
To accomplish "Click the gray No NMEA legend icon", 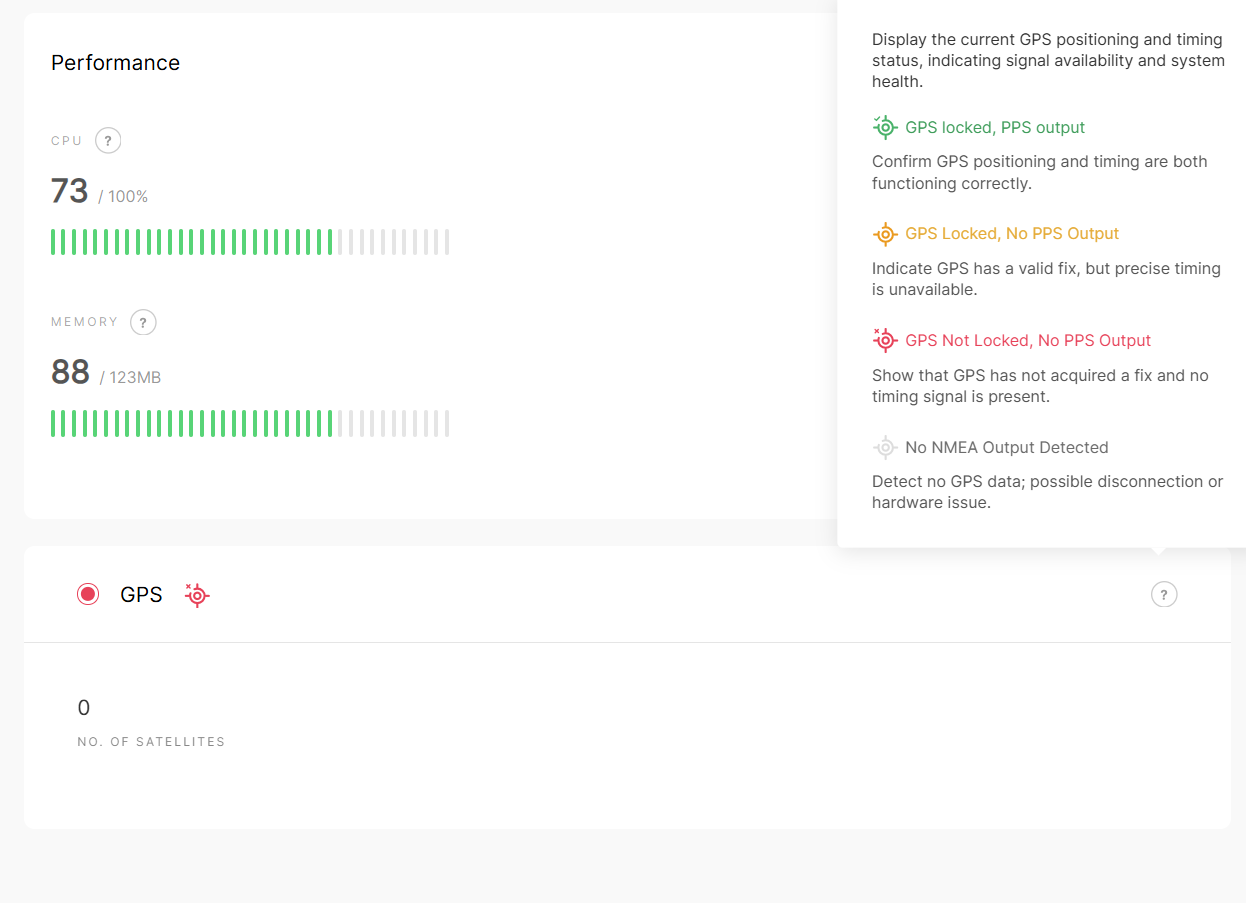I will click(x=885, y=447).
